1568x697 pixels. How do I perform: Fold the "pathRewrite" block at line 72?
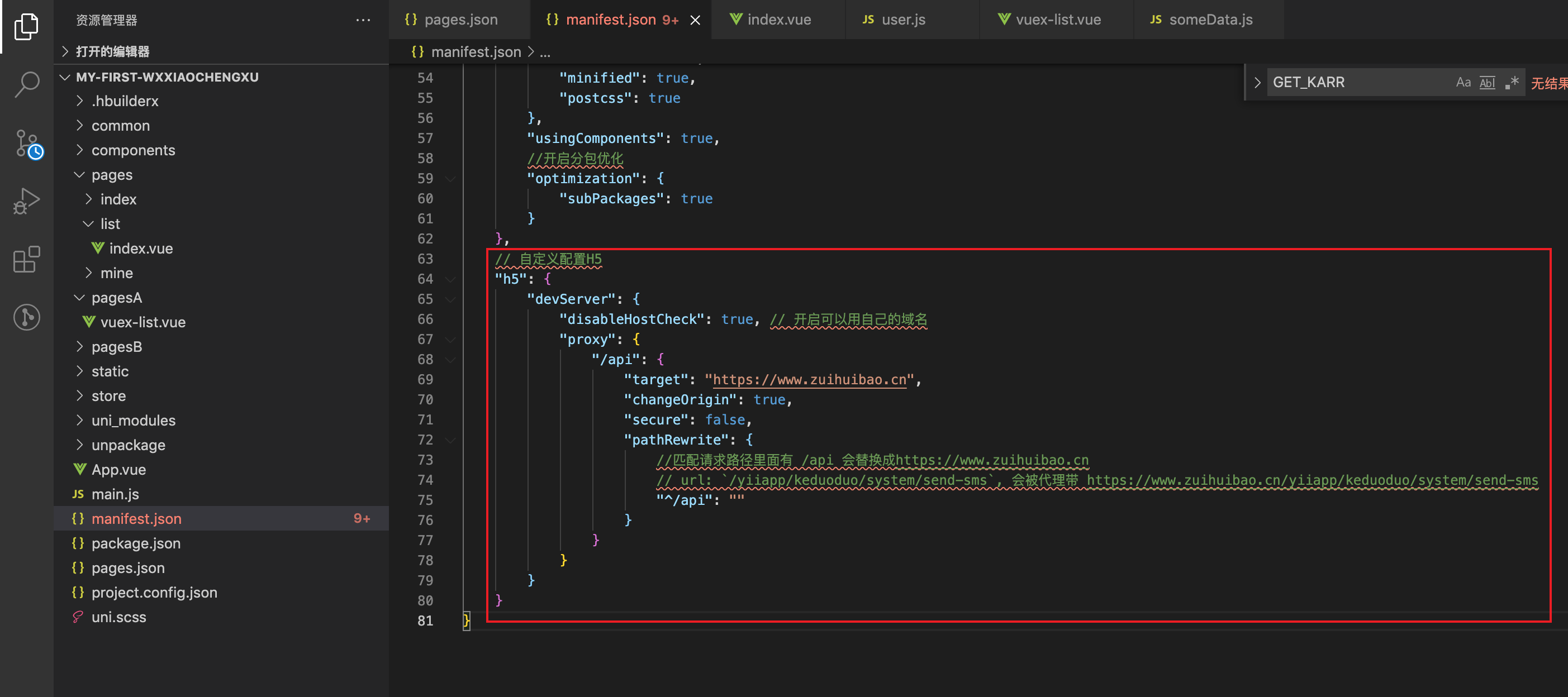coord(450,440)
